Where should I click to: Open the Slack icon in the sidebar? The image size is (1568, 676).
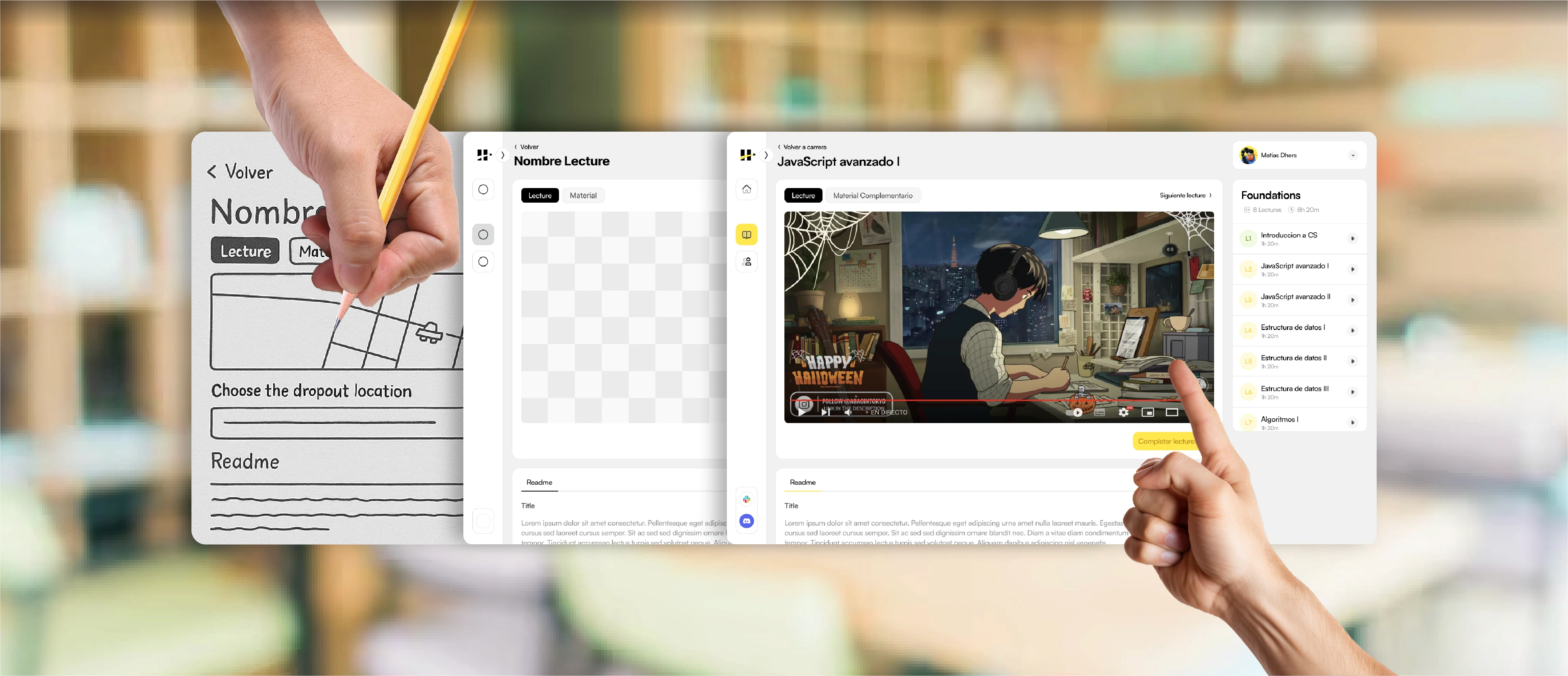[746, 500]
